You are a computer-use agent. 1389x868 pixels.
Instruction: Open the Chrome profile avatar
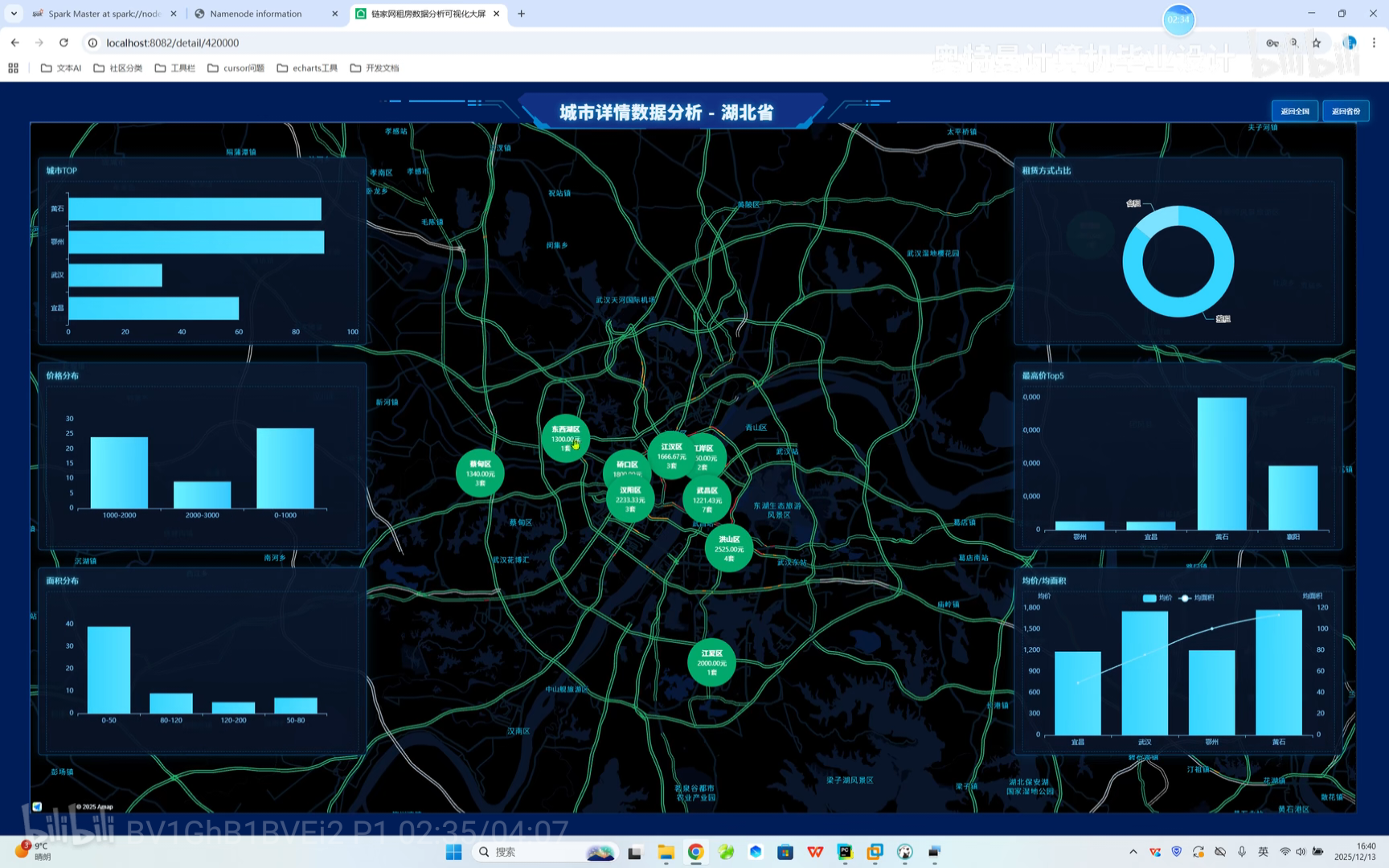click(x=1350, y=43)
